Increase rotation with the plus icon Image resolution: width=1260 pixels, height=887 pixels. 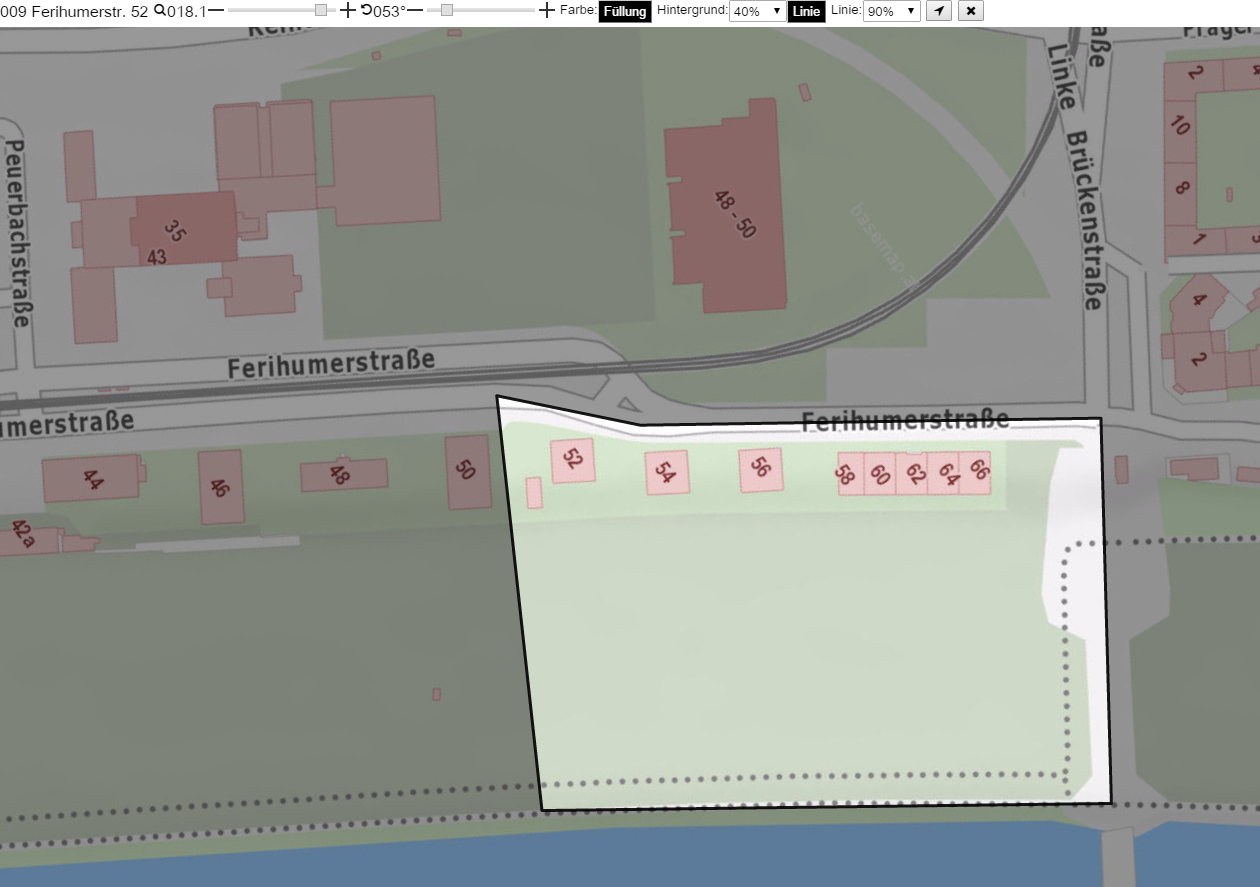click(x=546, y=11)
